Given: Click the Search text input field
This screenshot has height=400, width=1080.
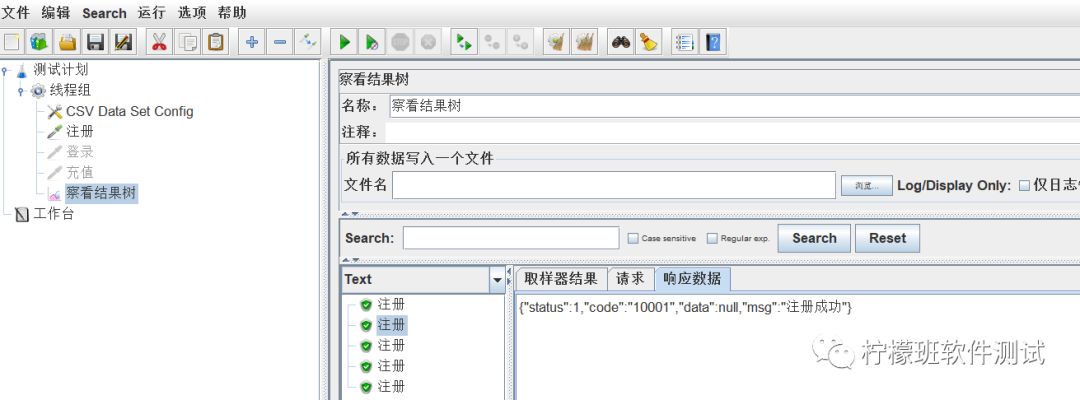Looking at the screenshot, I should click(511, 238).
